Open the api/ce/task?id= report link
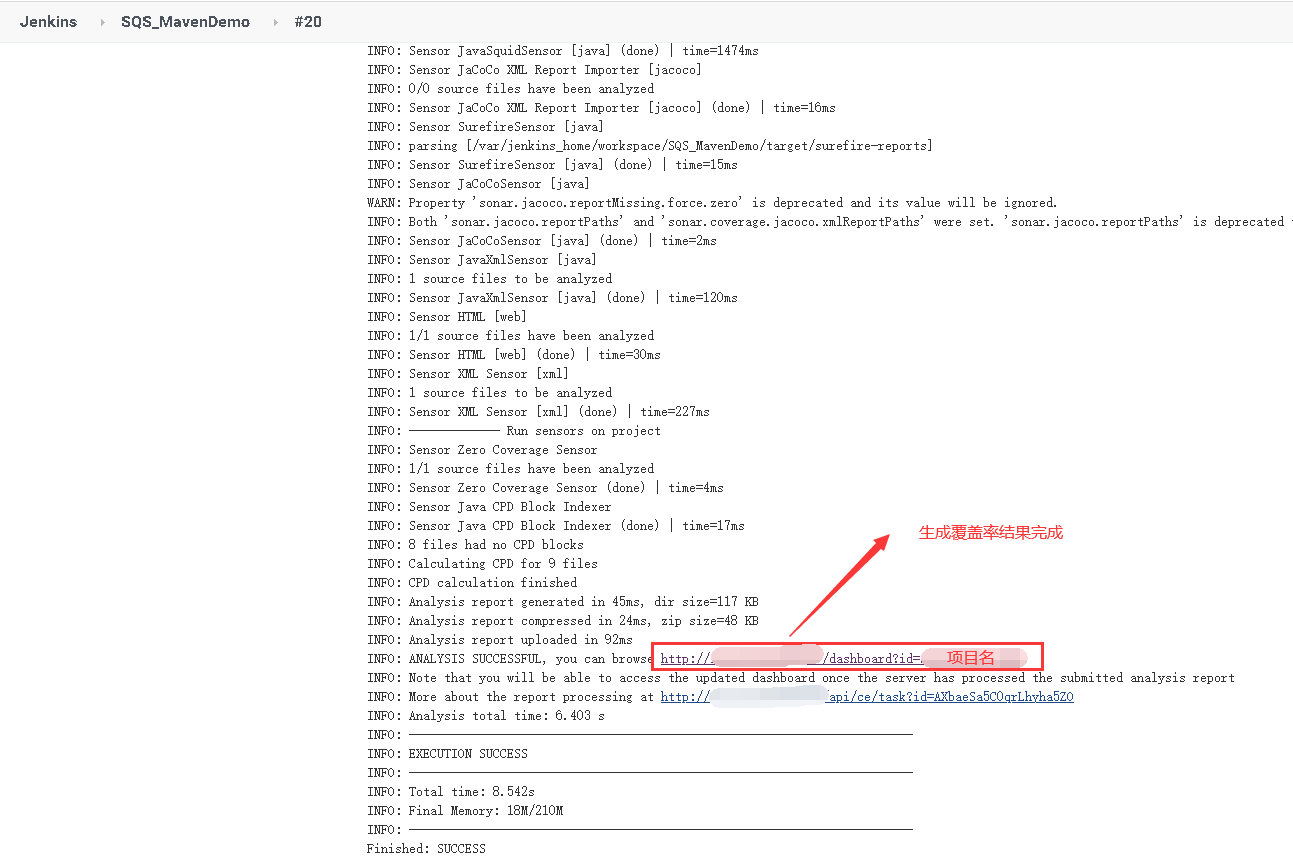The image size is (1293, 857). point(867,697)
